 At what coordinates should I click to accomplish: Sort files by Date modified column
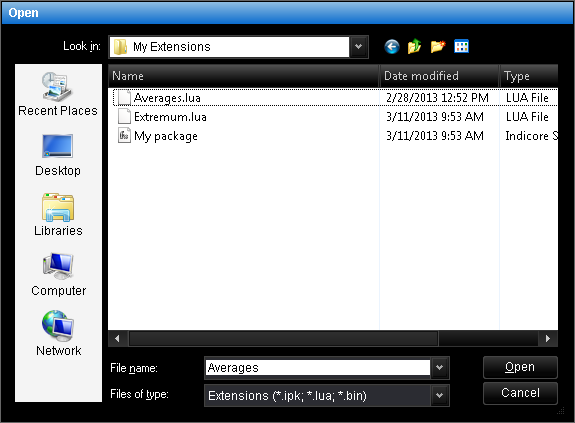439,76
